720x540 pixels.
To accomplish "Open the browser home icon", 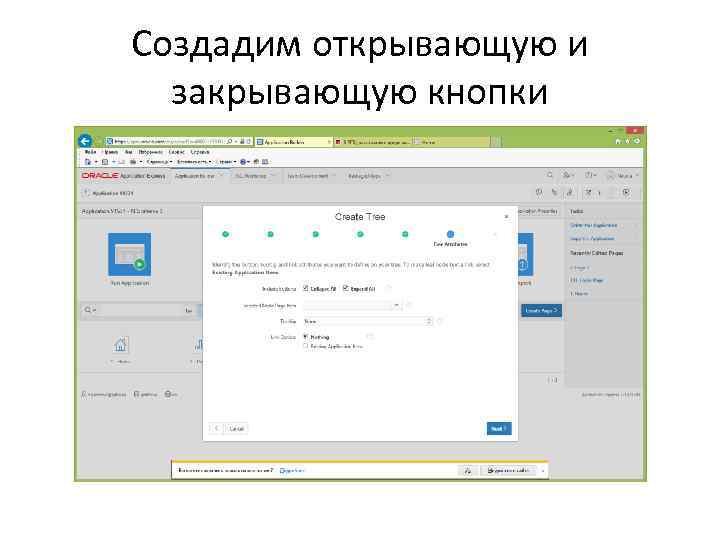I will click(x=618, y=141).
